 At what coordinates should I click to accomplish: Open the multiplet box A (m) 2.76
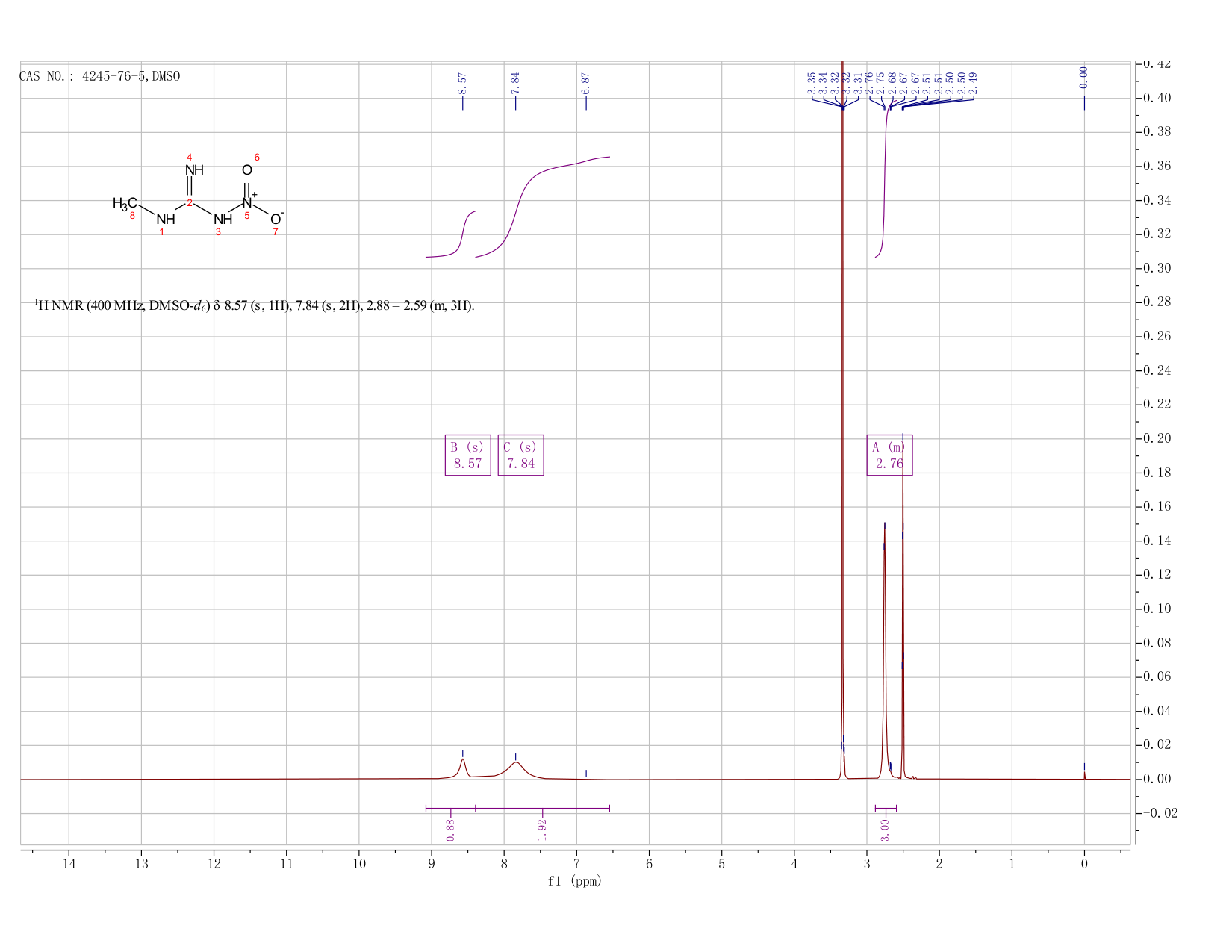coord(889,455)
